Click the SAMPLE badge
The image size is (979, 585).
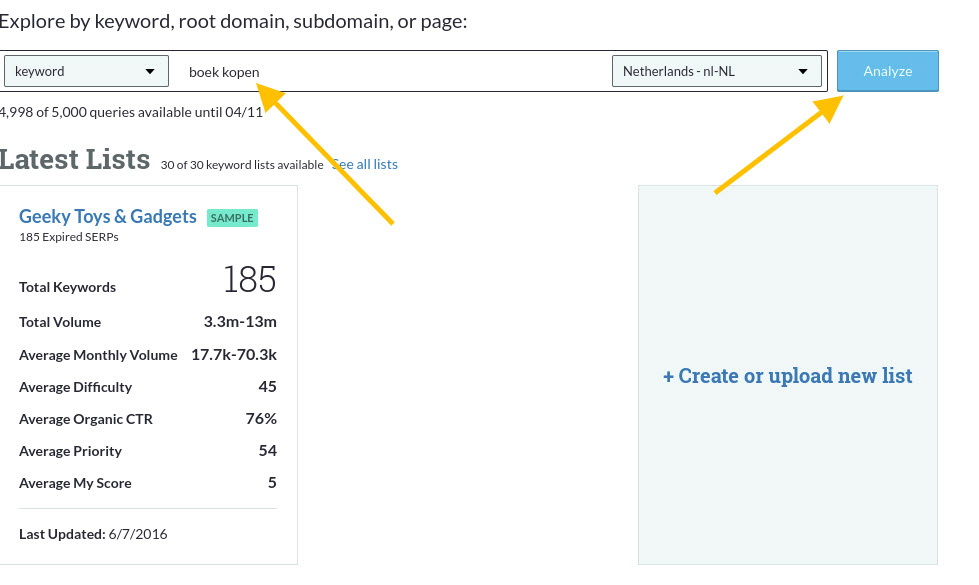click(232, 218)
